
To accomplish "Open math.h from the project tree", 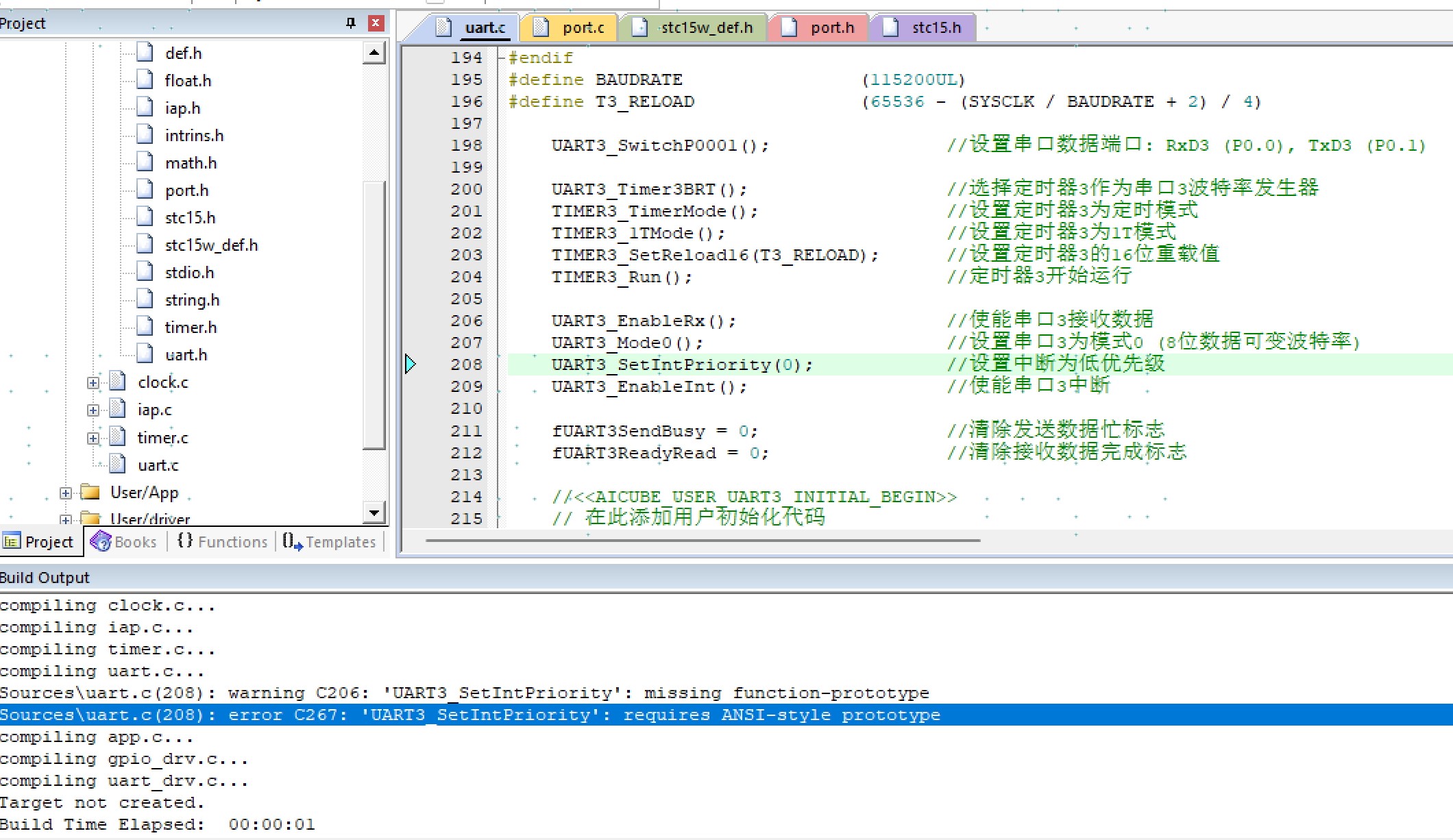I will coord(191,163).
